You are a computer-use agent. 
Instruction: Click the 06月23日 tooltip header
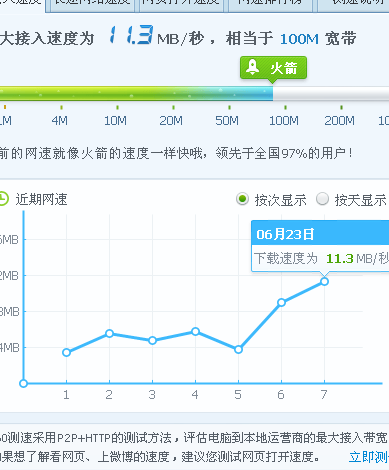pyautogui.click(x=320, y=233)
